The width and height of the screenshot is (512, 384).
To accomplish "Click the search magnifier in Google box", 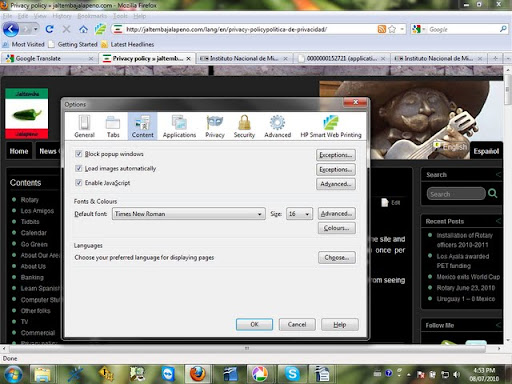I will [x=503, y=29].
